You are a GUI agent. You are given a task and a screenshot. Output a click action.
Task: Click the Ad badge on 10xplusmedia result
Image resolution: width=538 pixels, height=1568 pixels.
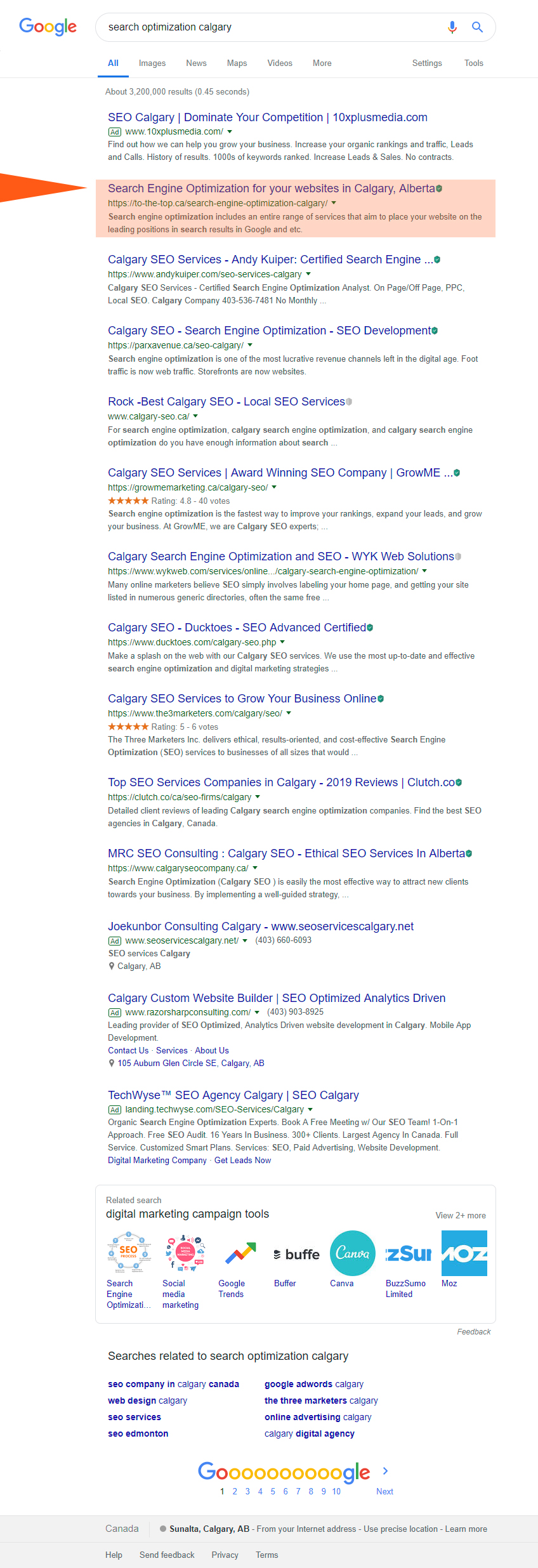click(115, 132)
